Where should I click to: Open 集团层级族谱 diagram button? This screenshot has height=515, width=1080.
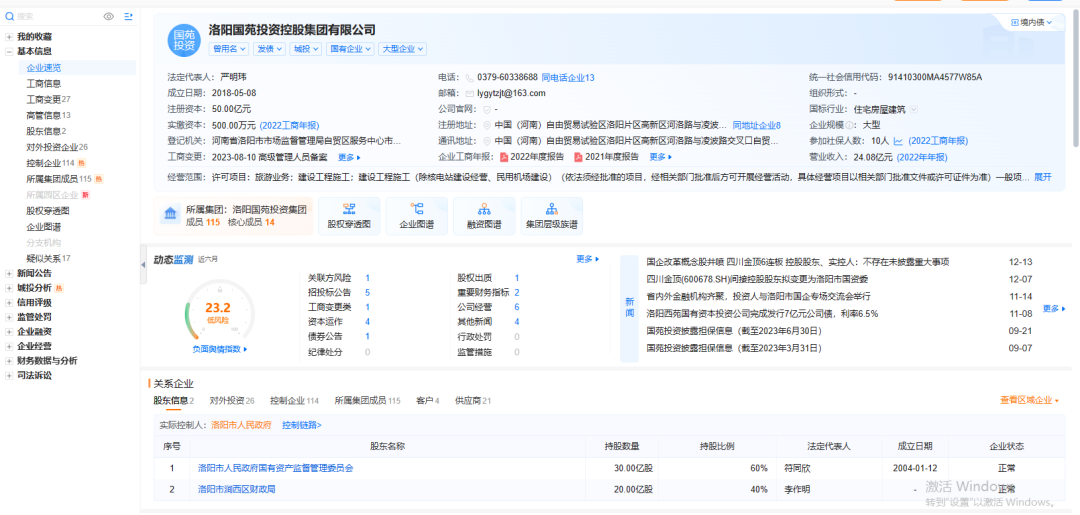(552, 216)
